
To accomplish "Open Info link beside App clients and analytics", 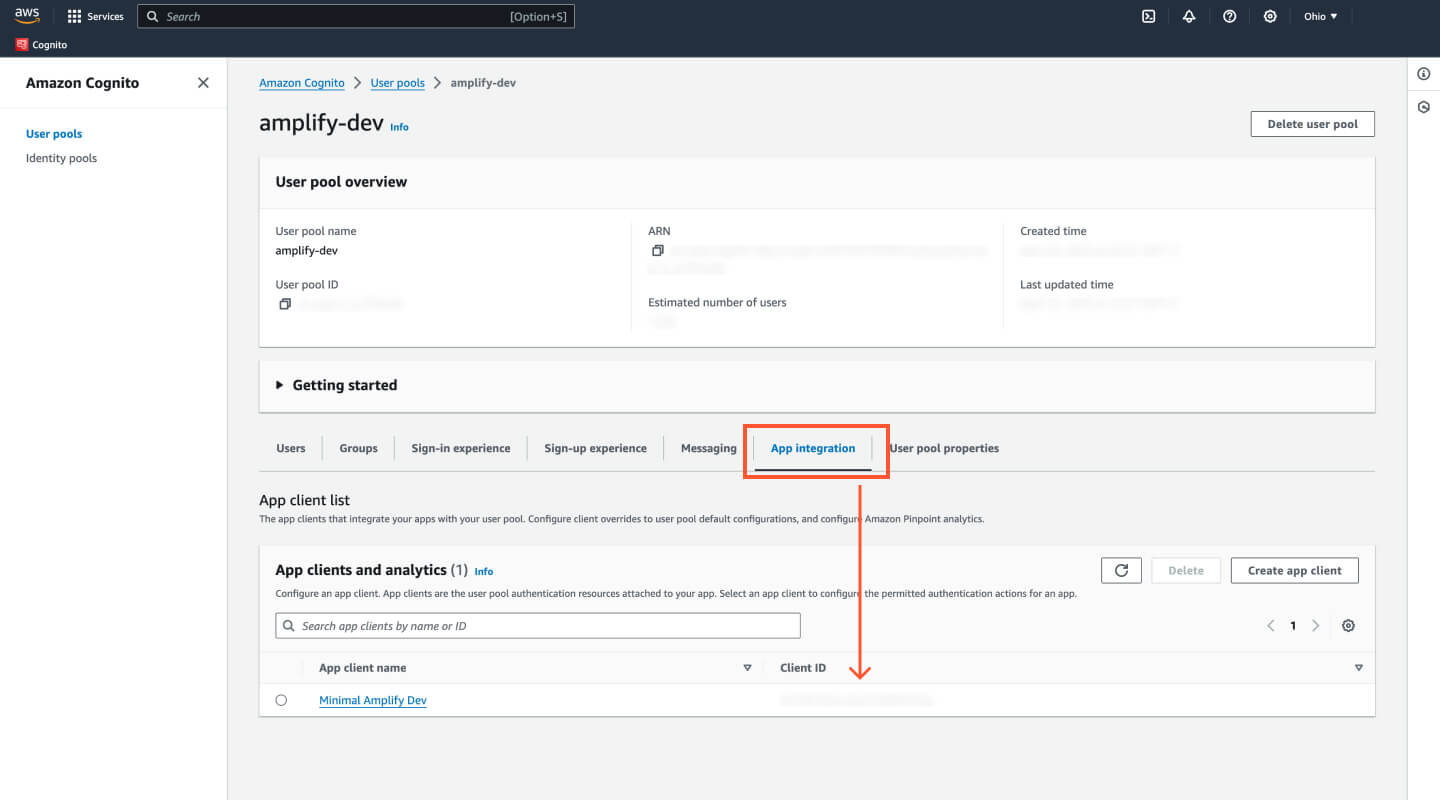I will coord(484,572).
